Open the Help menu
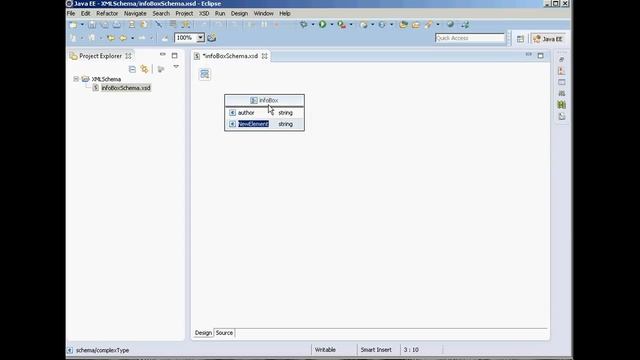This screenshot has width=640, height=360. 284,13
